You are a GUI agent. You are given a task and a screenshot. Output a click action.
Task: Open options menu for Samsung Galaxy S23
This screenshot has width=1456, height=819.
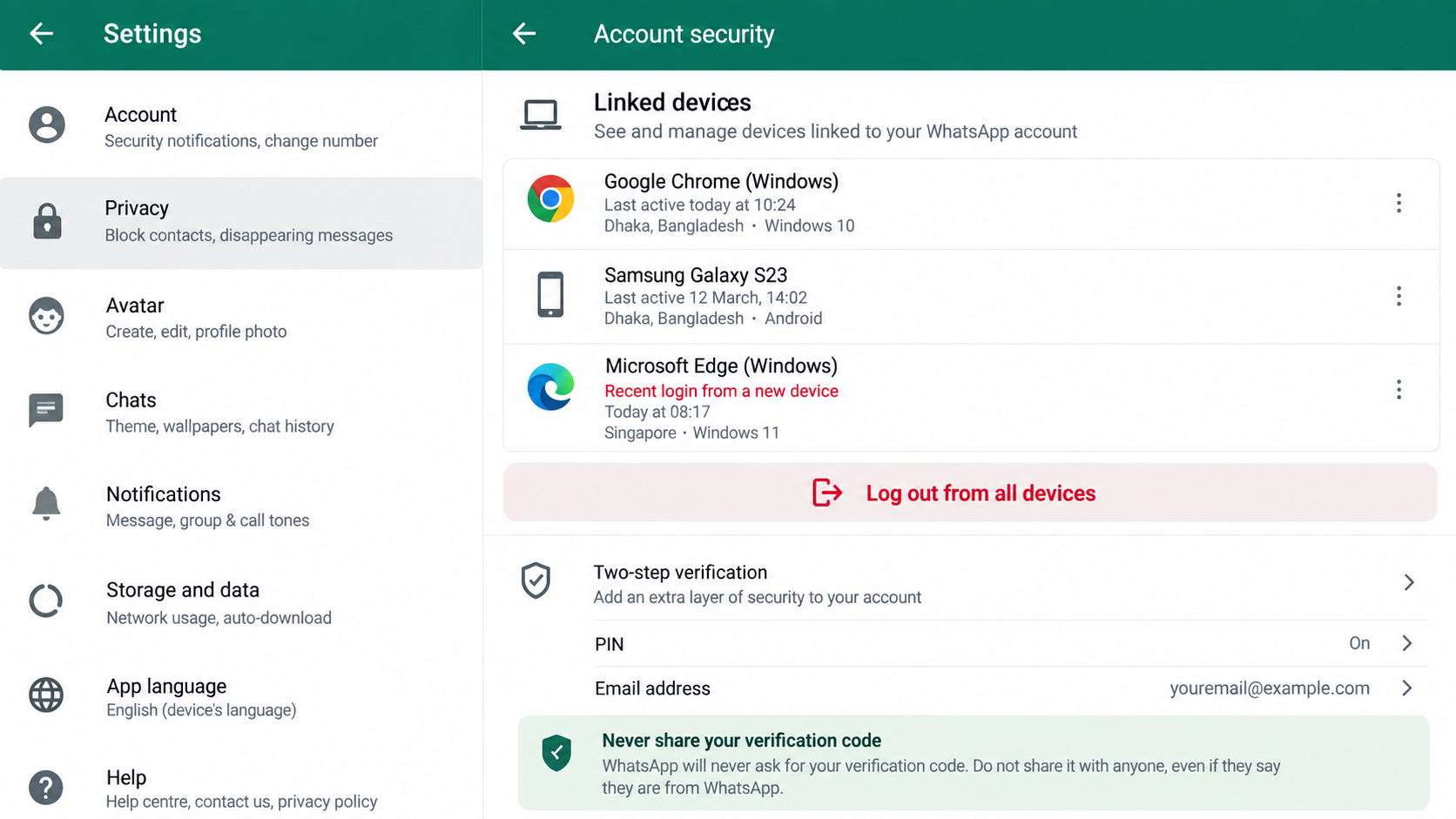pyautogui.click(x=1399, y=296)
